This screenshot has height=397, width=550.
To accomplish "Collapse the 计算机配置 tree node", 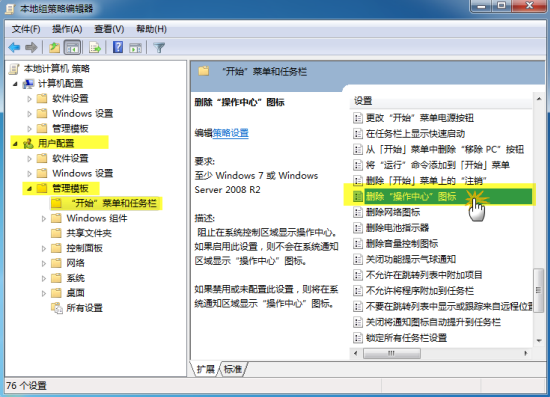I will (15, 84).
